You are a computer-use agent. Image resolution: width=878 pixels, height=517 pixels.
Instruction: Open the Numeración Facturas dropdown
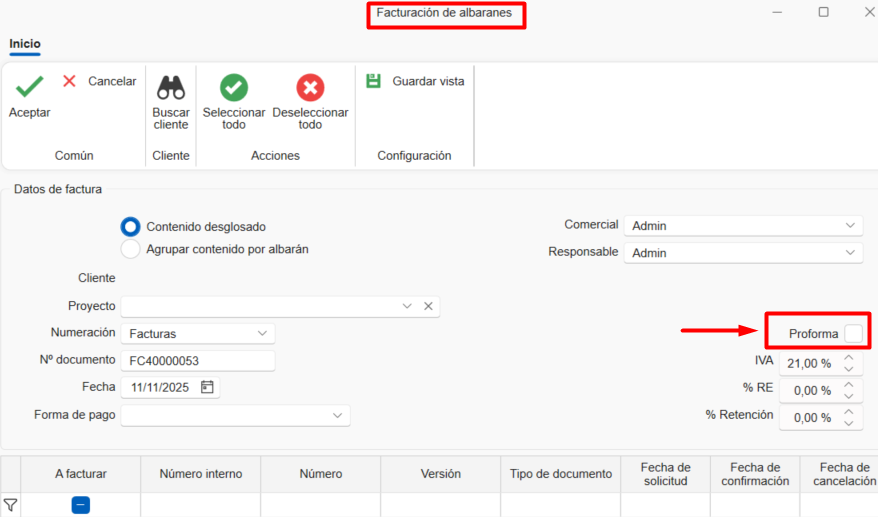click(x=262, y=333)
